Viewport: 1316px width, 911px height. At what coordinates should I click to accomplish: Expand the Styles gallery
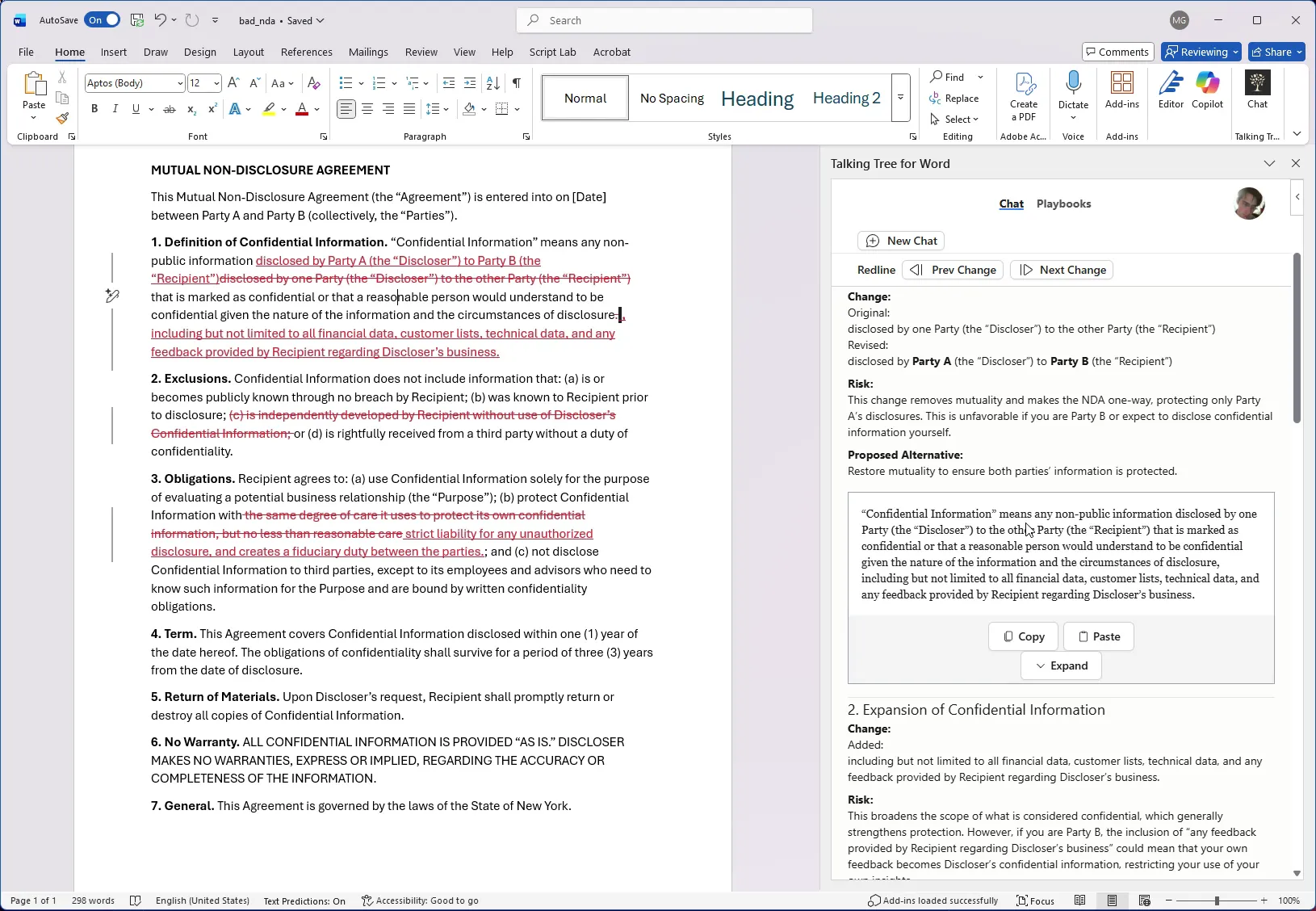900,98
